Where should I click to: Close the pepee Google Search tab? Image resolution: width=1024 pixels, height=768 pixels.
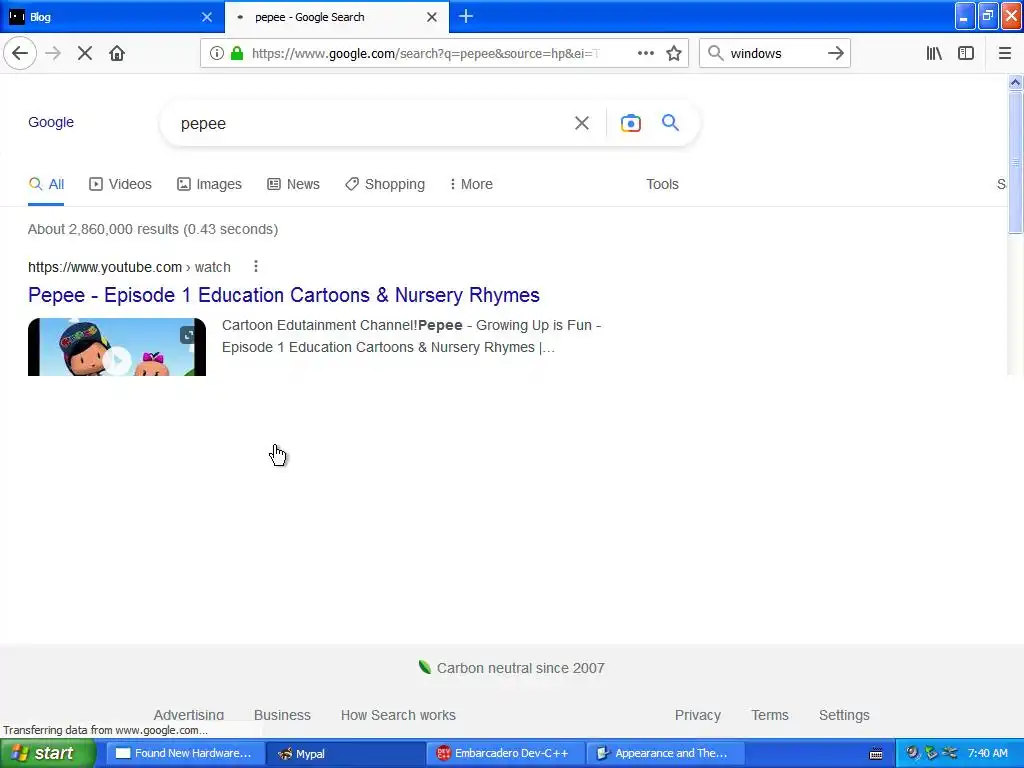pyautogui.click(x=432, y=17)
